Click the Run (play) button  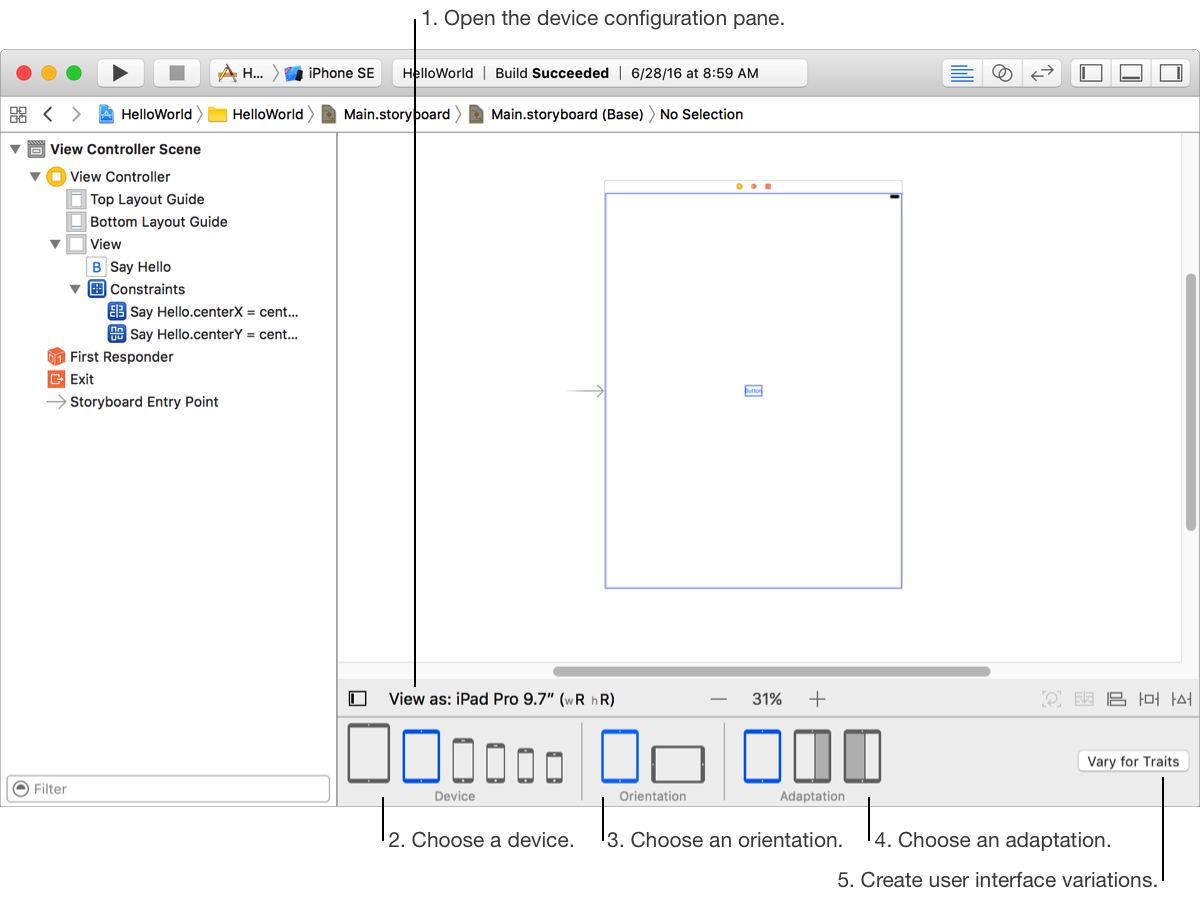[x=120, y=73]
